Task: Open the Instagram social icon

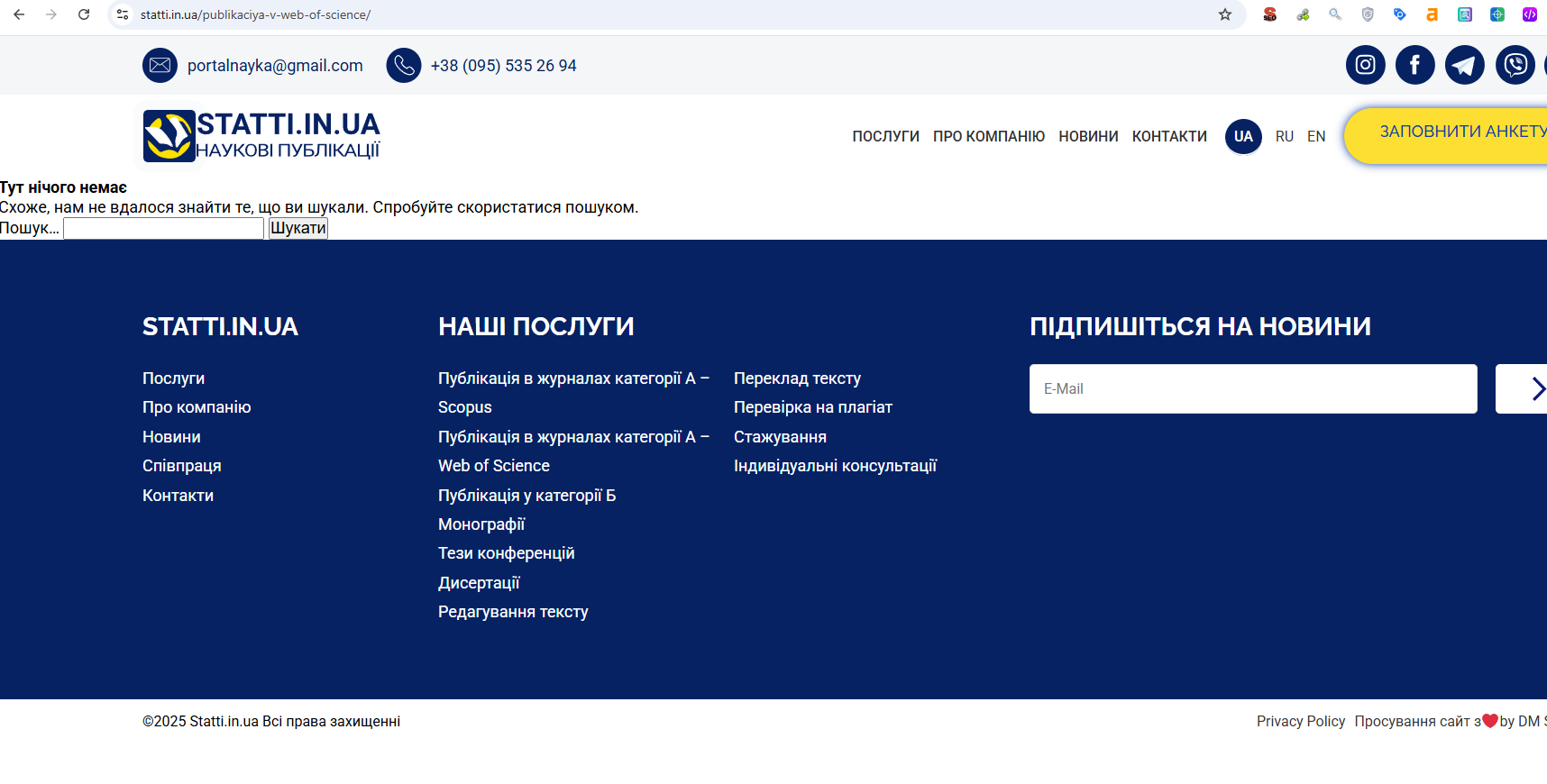Action: click(x=1366, y=65)
